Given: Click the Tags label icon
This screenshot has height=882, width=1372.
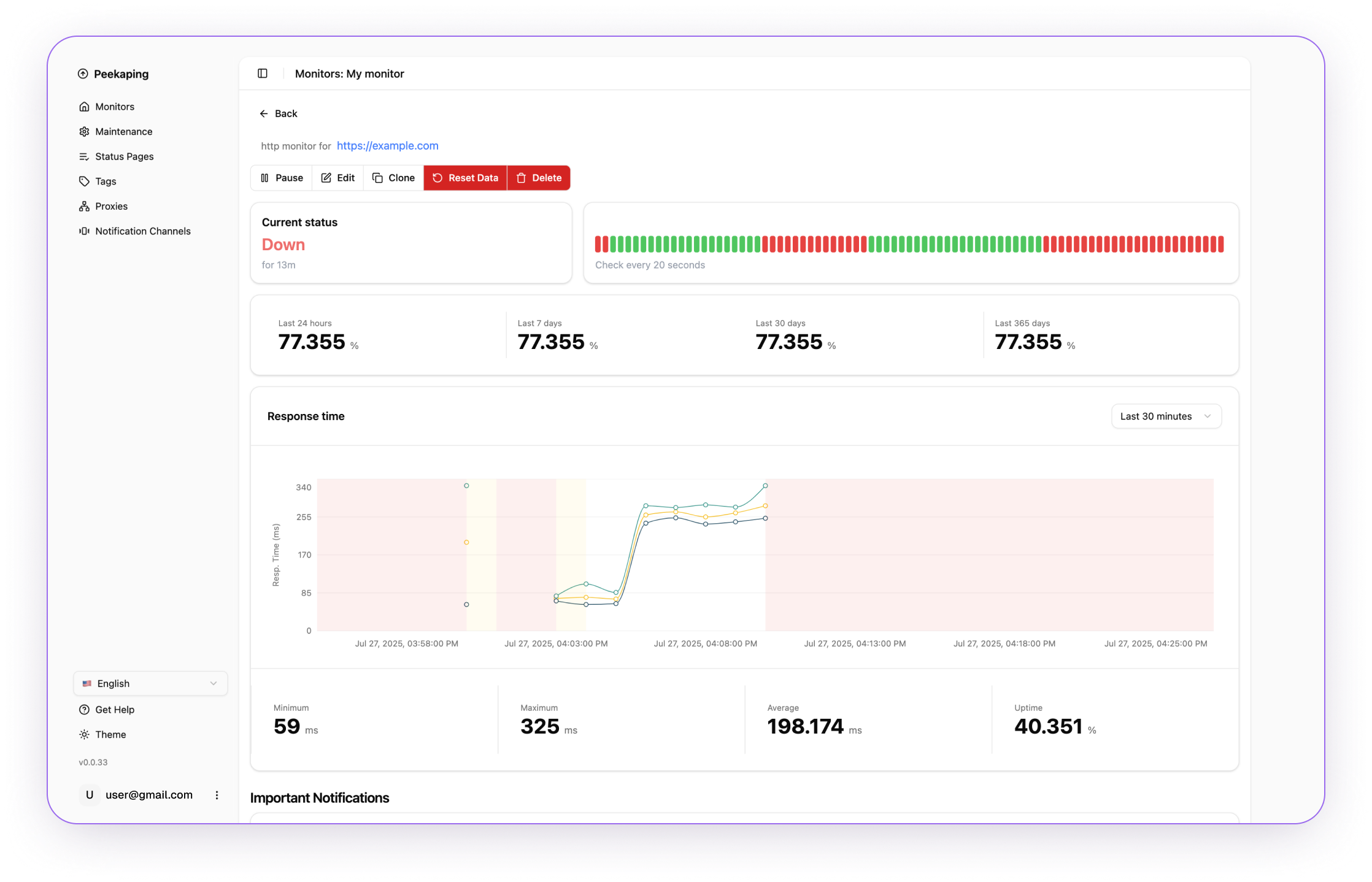Looking at the screenshot, I should [x=84, y=182].
